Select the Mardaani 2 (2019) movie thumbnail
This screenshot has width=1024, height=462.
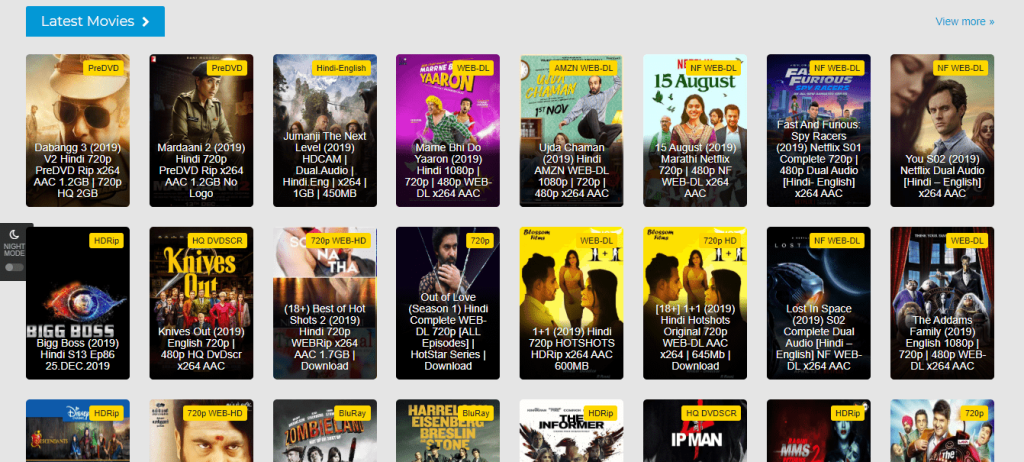coord(201,130)
